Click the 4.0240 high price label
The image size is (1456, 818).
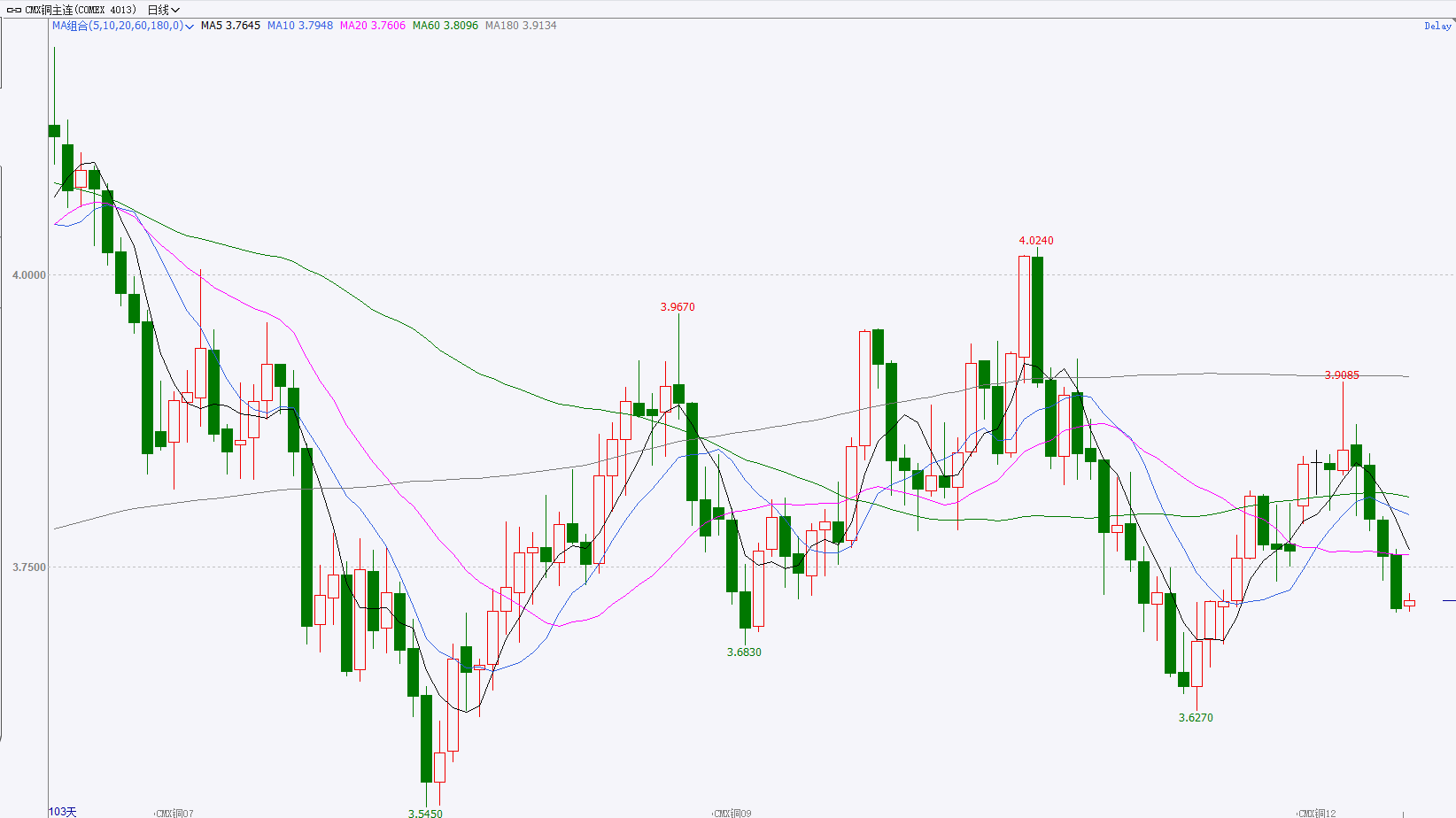[x=1036, y=241]
